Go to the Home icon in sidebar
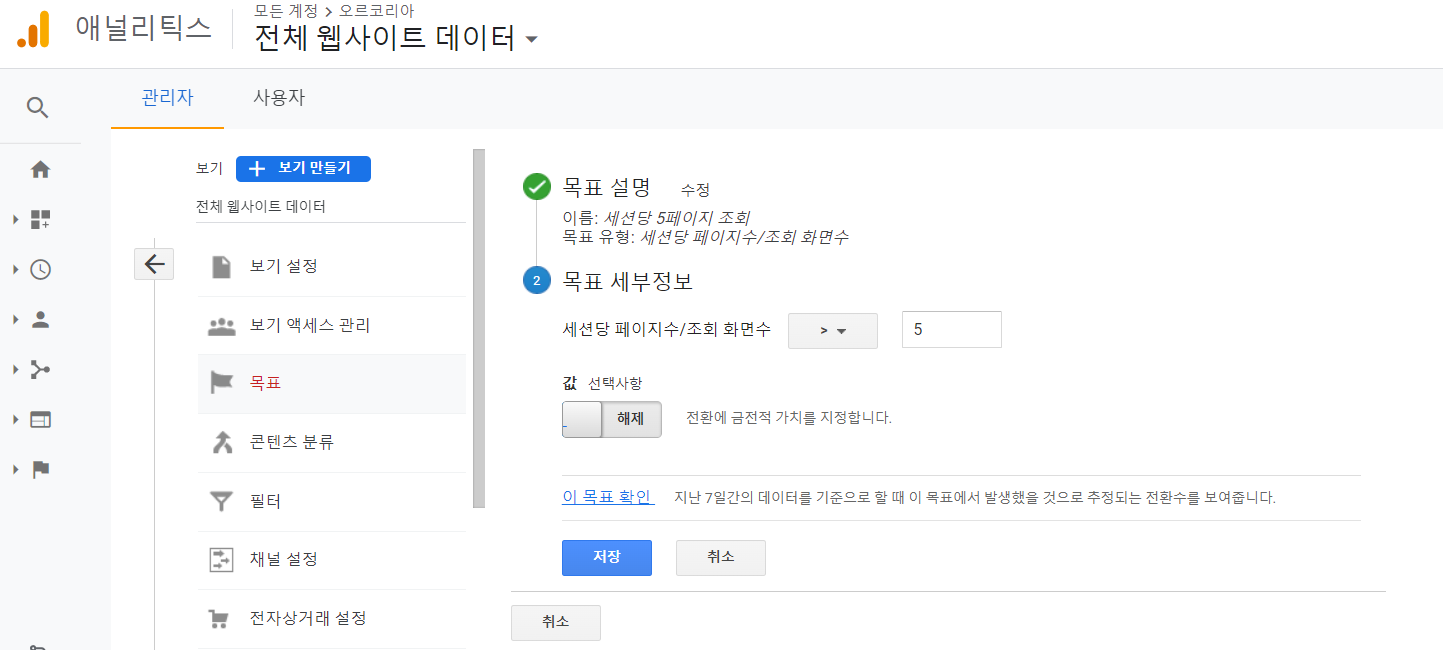This screenshot has height=653, width=1443. pyautogui.click(x=40, y=169)
